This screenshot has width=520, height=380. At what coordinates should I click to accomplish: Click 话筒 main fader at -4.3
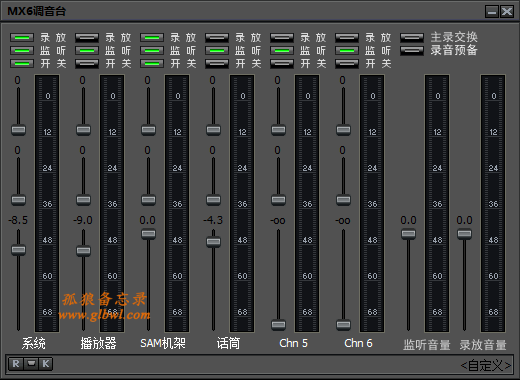[x=213, y=242]
